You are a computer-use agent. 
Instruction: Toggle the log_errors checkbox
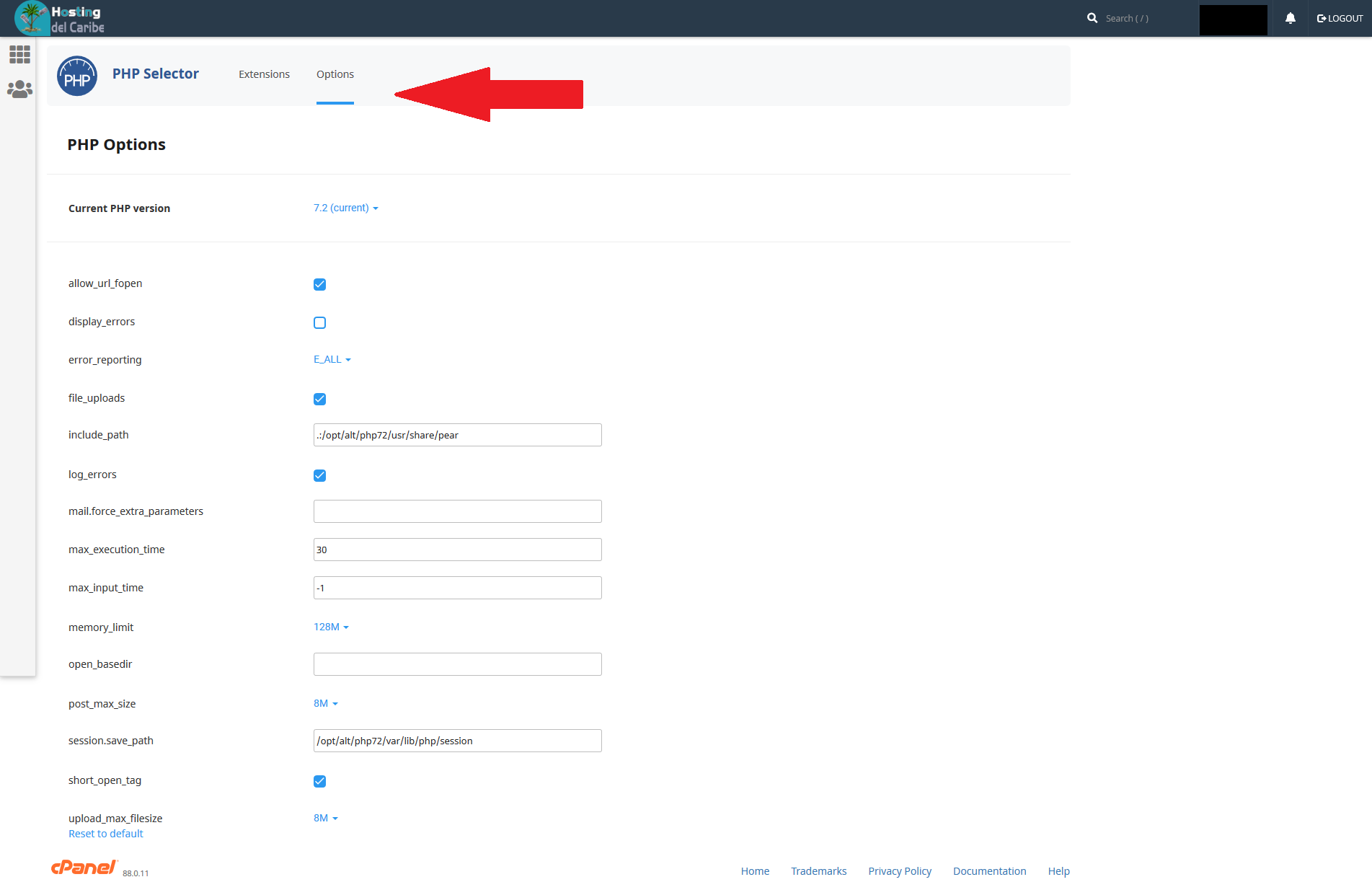click(319, 475)
